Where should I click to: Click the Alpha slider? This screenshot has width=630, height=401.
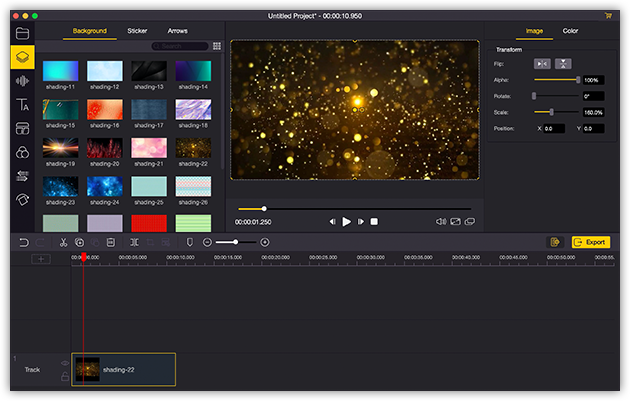point(555,80)
